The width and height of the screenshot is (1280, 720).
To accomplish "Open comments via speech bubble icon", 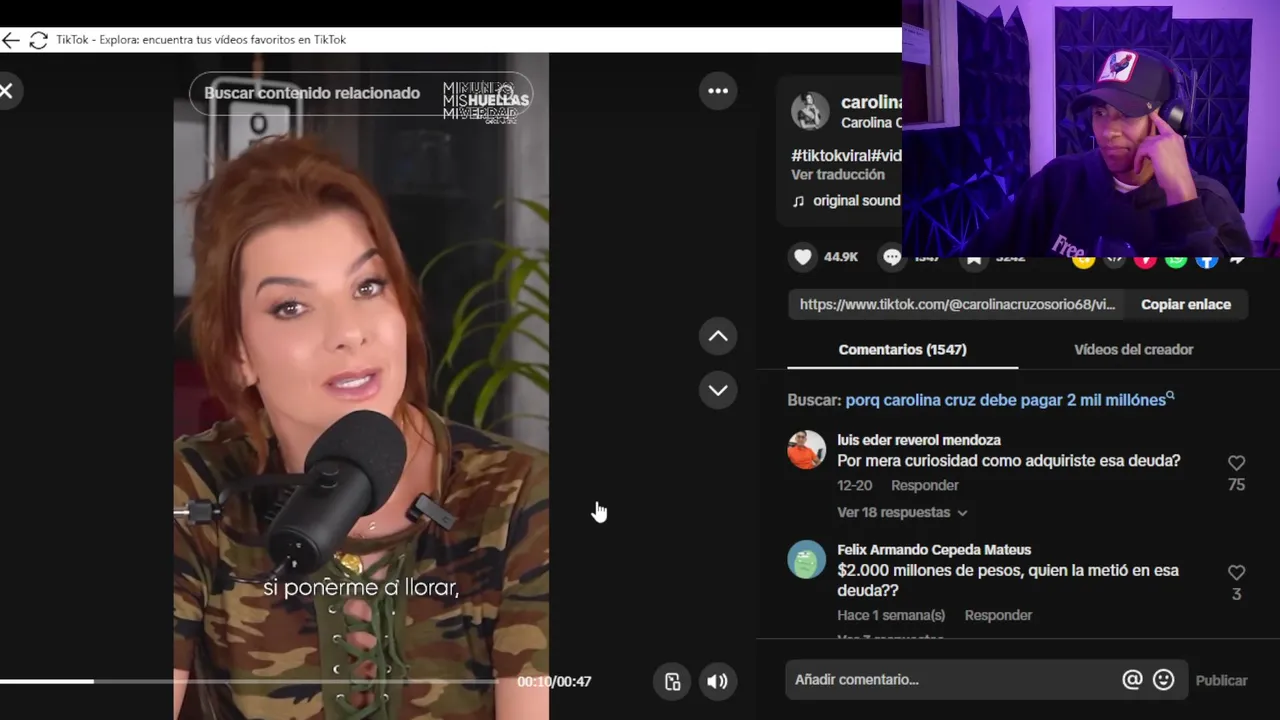I will [x=892, y=257].
